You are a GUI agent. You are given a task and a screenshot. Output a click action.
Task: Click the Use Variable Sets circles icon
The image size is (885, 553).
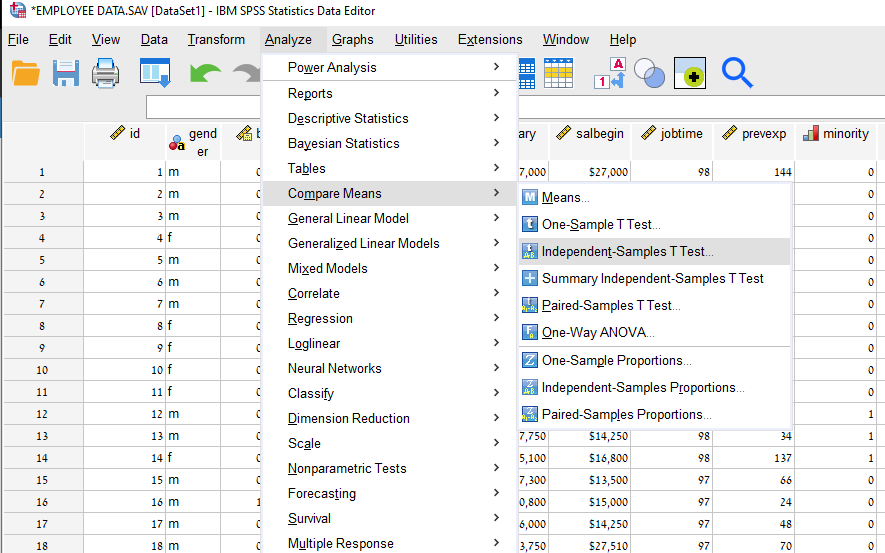pos(650,74)
